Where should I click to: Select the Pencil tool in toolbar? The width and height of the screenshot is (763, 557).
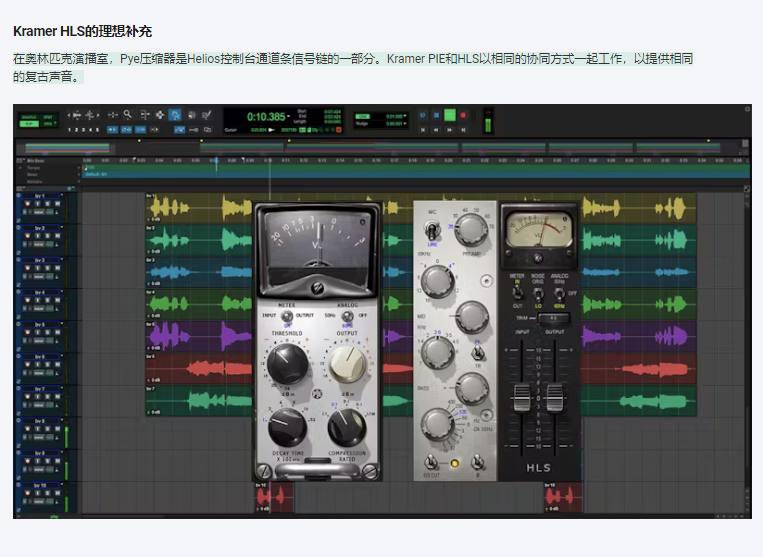point(207,115)
